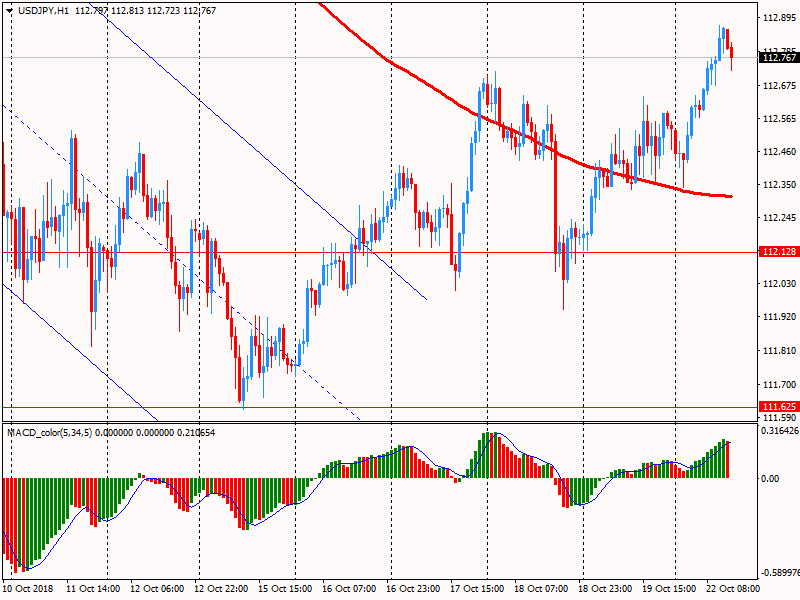Select the 112.128 red price level label
Viewport: 800px width, 600px height.
click(779, 252)
